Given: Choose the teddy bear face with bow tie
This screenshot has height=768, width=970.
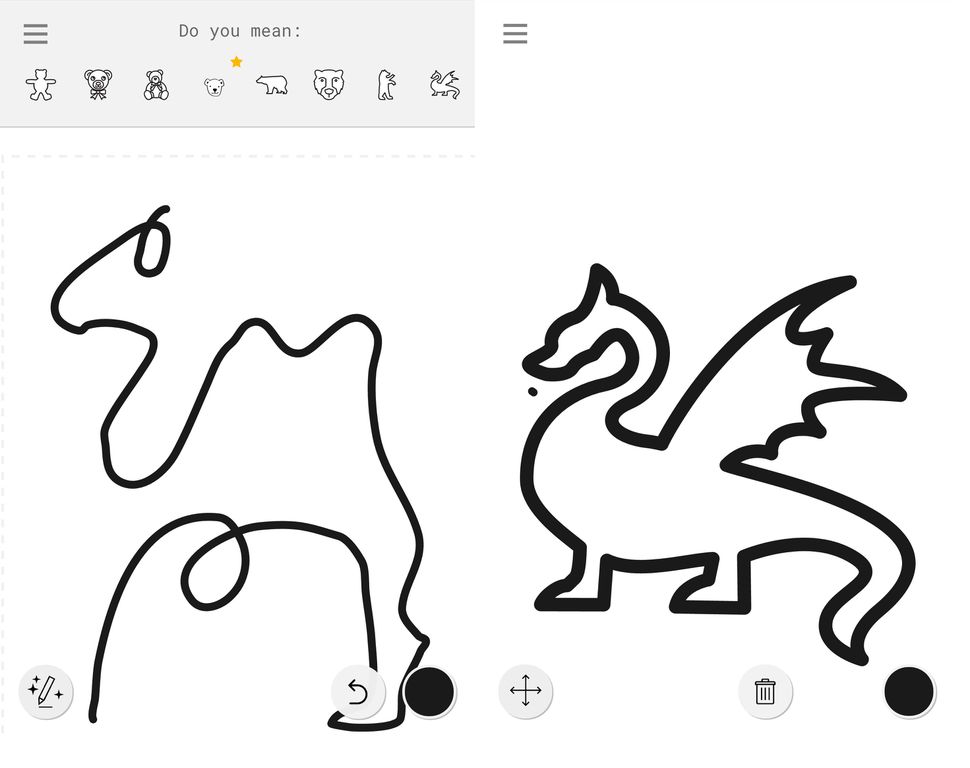Looking at the screenshot, I should [x=98, y=85].
